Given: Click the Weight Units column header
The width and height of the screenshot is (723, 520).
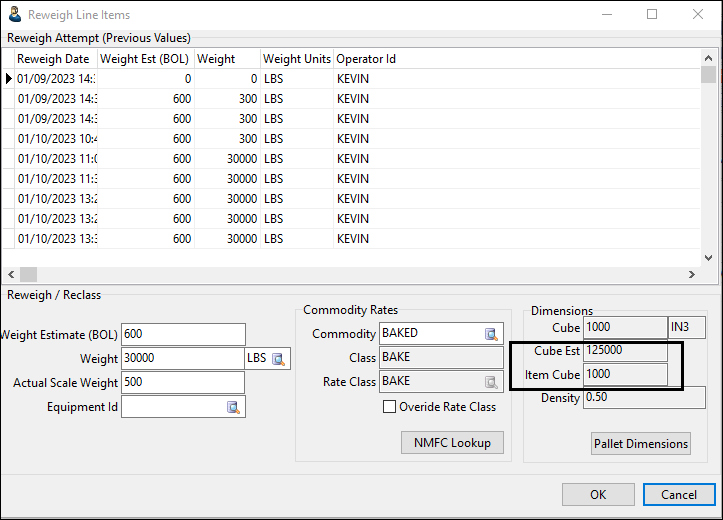Looking at the screenshot, I should click(x=297, y=59).
